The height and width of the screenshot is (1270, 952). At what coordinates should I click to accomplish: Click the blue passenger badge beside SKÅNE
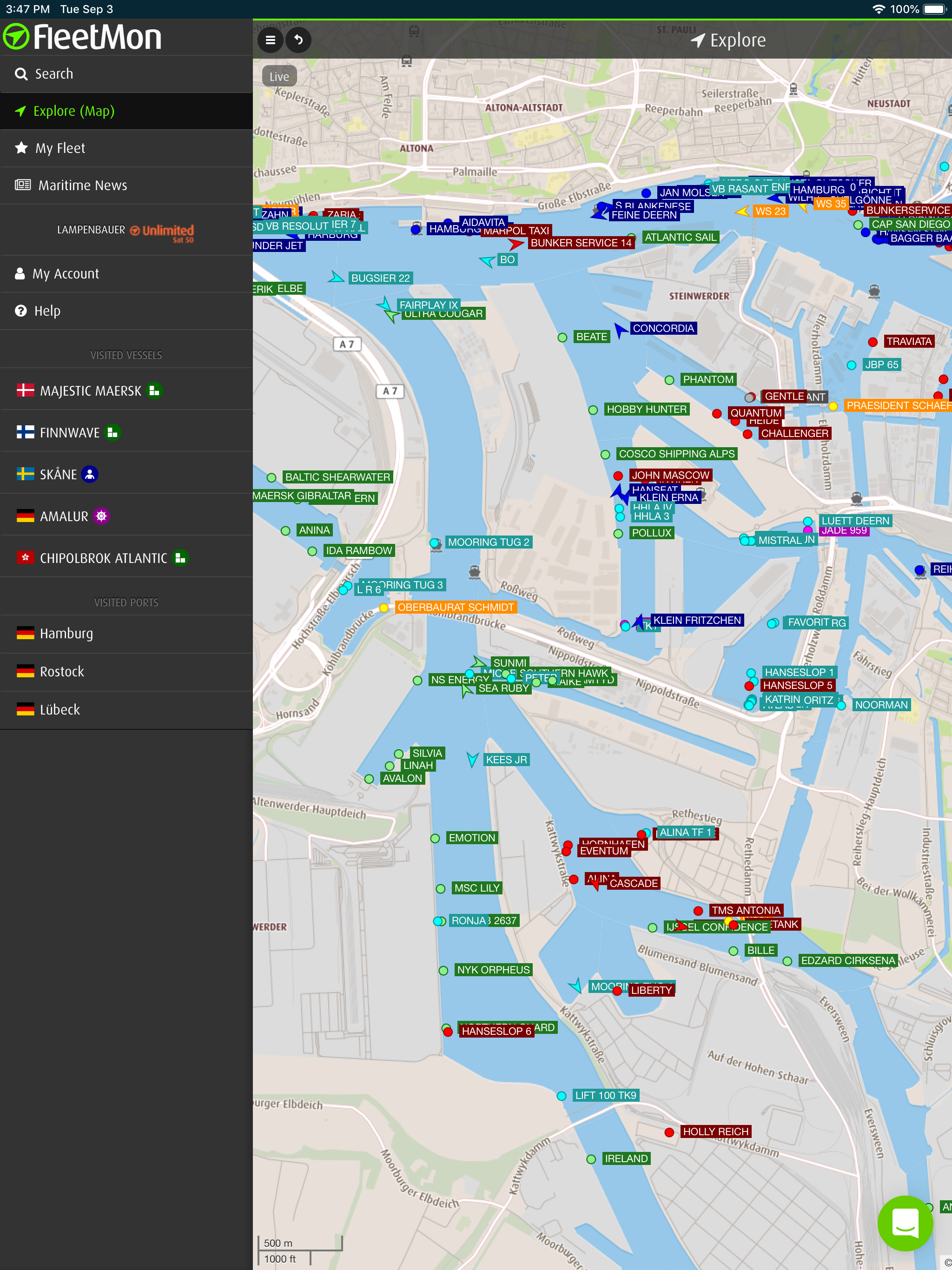point(90,475)
